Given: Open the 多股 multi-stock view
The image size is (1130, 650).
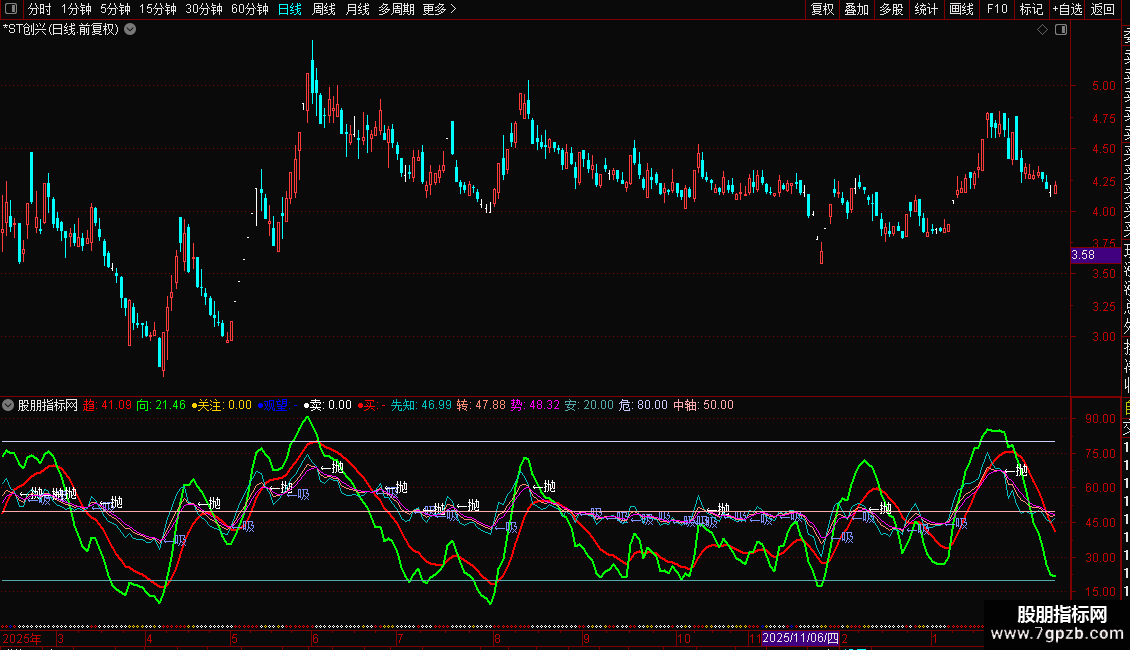Looking at the screenshot, I should tap(891, 9).
